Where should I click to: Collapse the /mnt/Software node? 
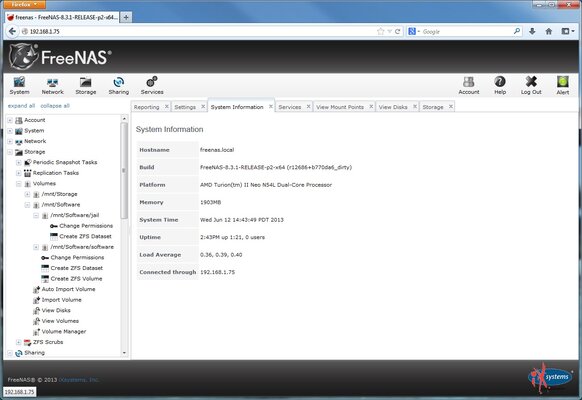coord(27,205)
